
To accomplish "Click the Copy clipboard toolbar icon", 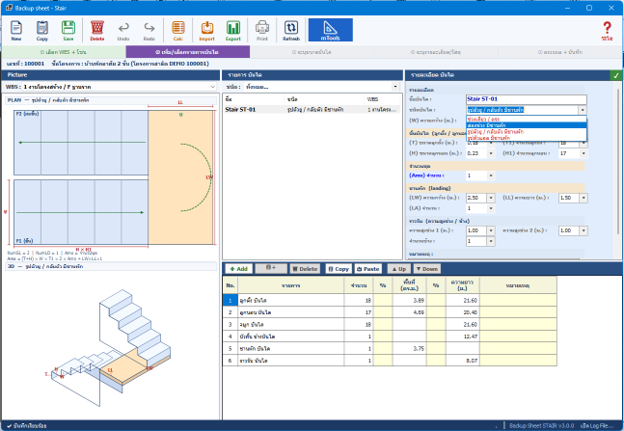I will pyautogui.click(x=42, y=31).
